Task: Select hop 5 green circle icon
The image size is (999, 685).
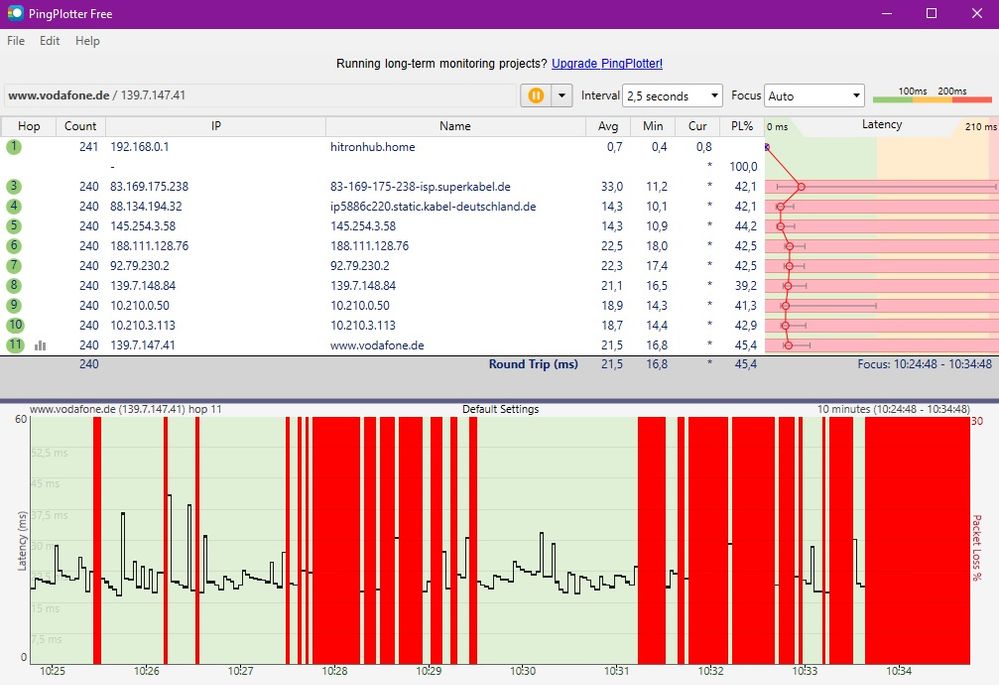Action: click(14, 226)
